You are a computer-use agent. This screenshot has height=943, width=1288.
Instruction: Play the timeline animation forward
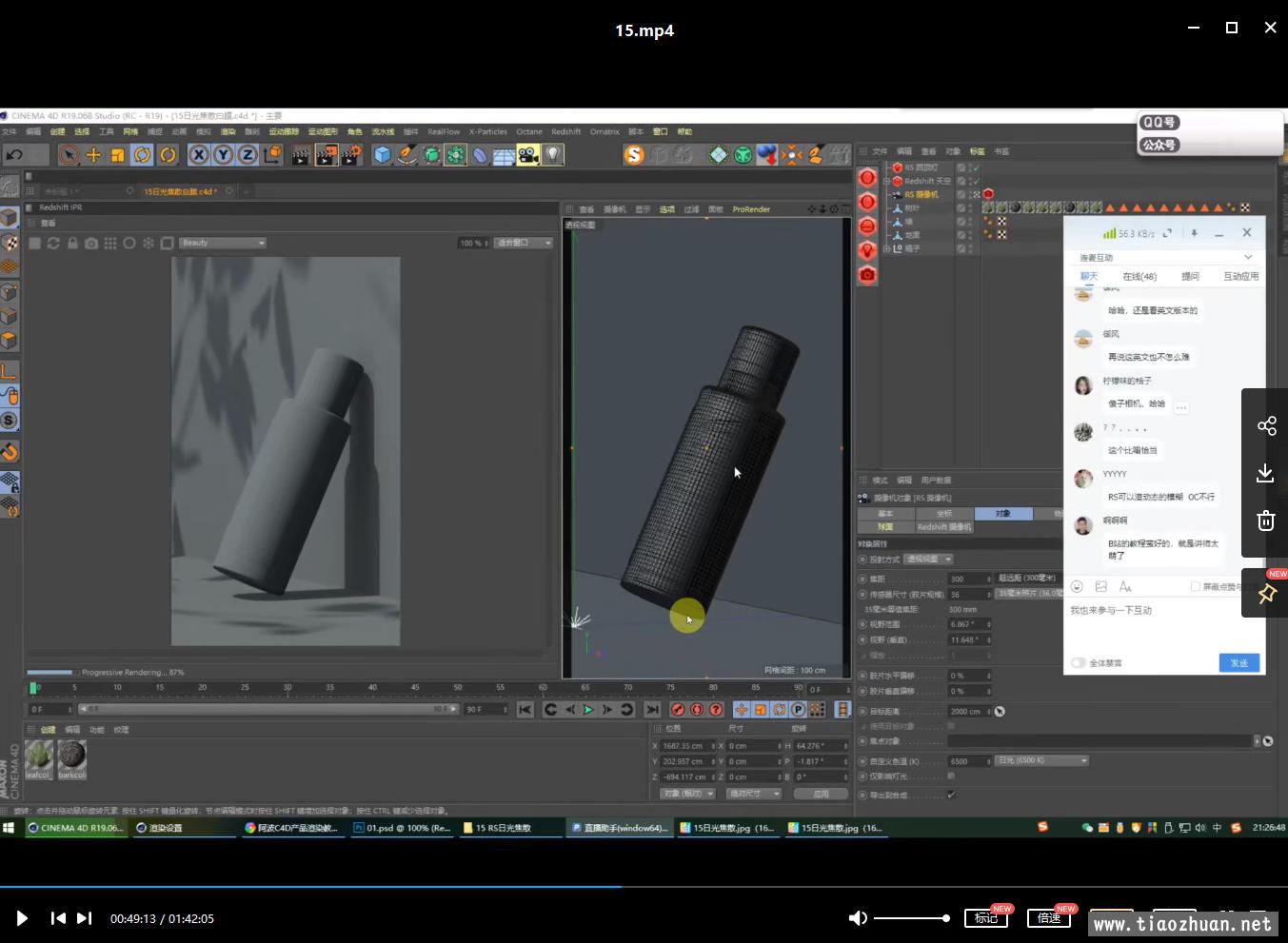(x=588, y=710)
